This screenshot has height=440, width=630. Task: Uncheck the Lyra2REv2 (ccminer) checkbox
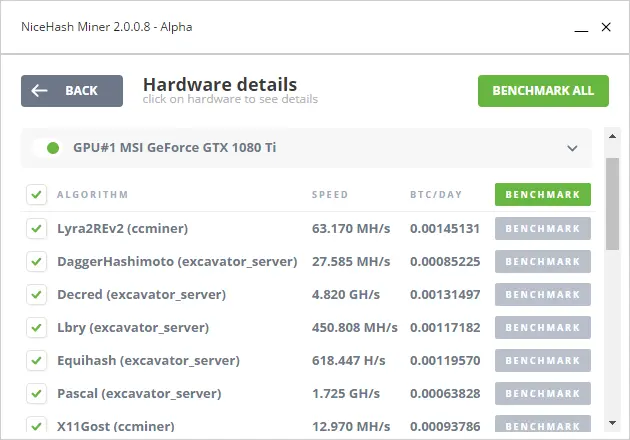coord(37,228)
